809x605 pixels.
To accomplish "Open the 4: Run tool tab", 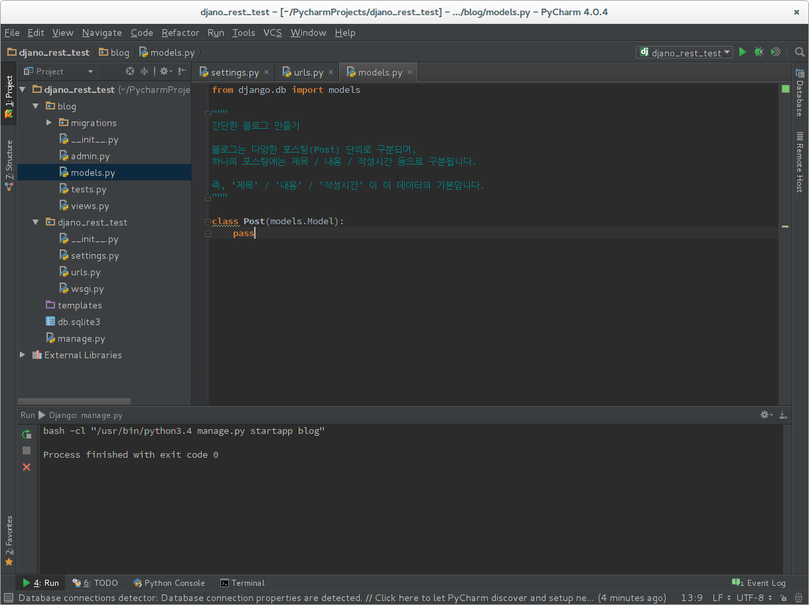I will (41, 583).
